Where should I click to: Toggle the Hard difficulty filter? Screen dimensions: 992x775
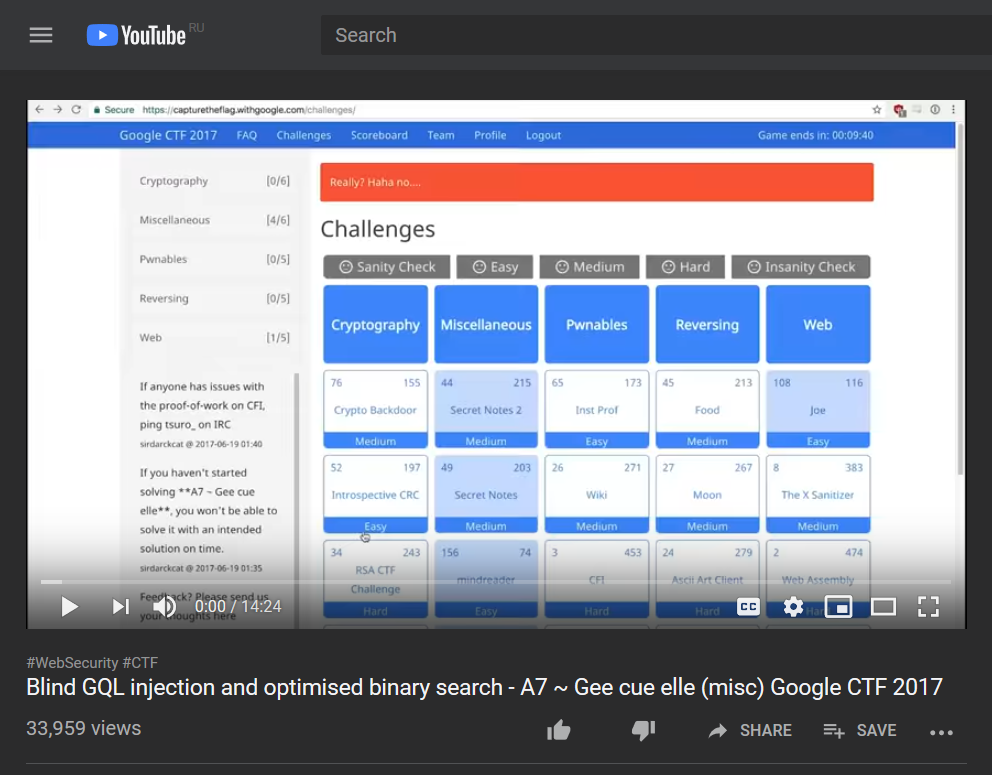click(686, 267)
